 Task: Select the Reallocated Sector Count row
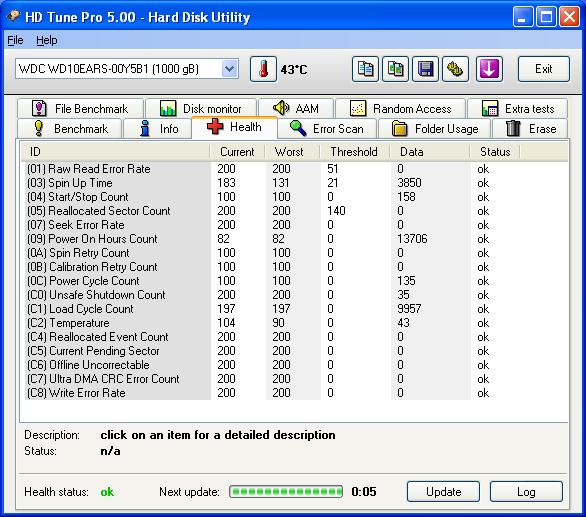pos(295,211)
